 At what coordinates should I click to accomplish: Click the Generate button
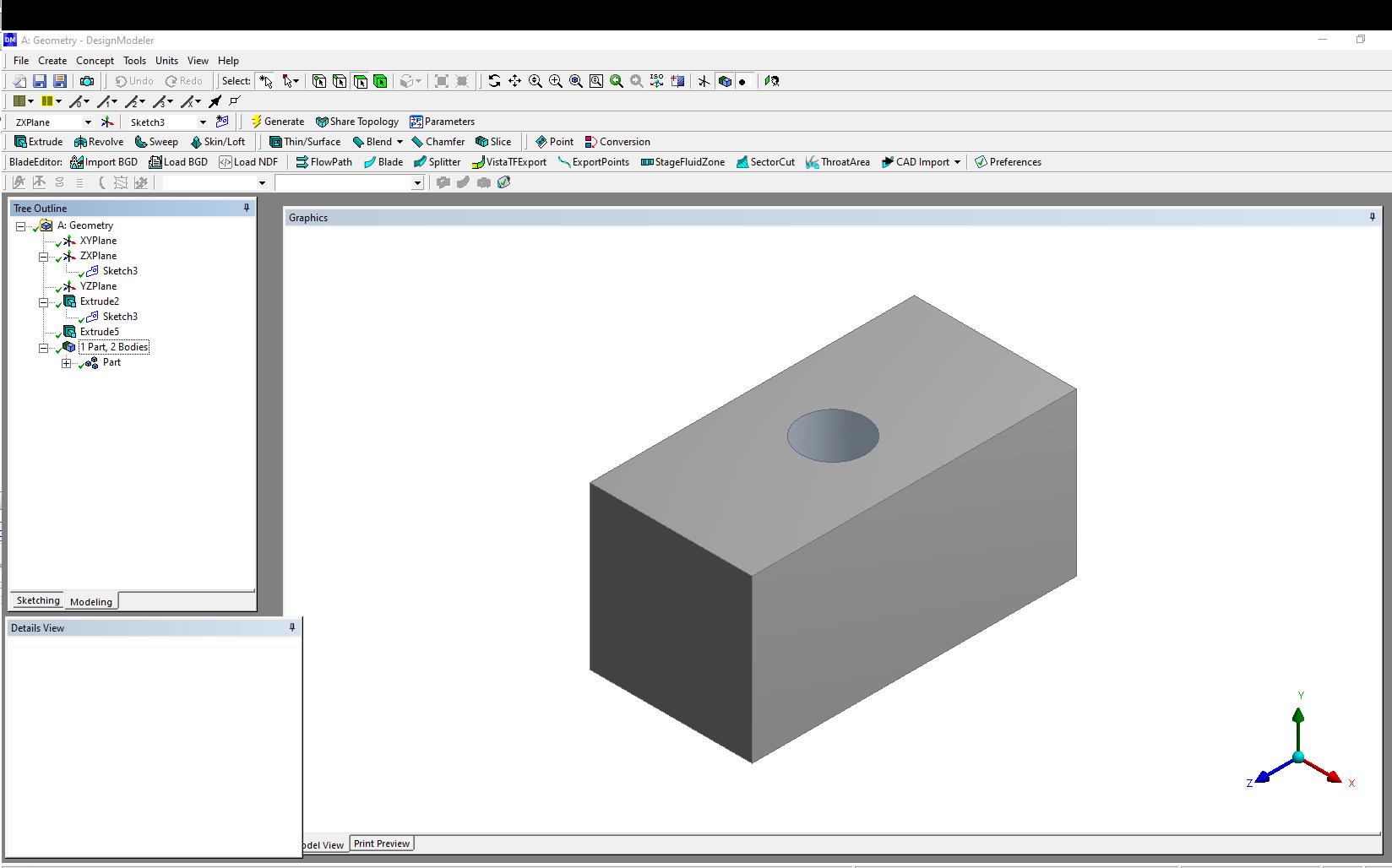point(277,122)
